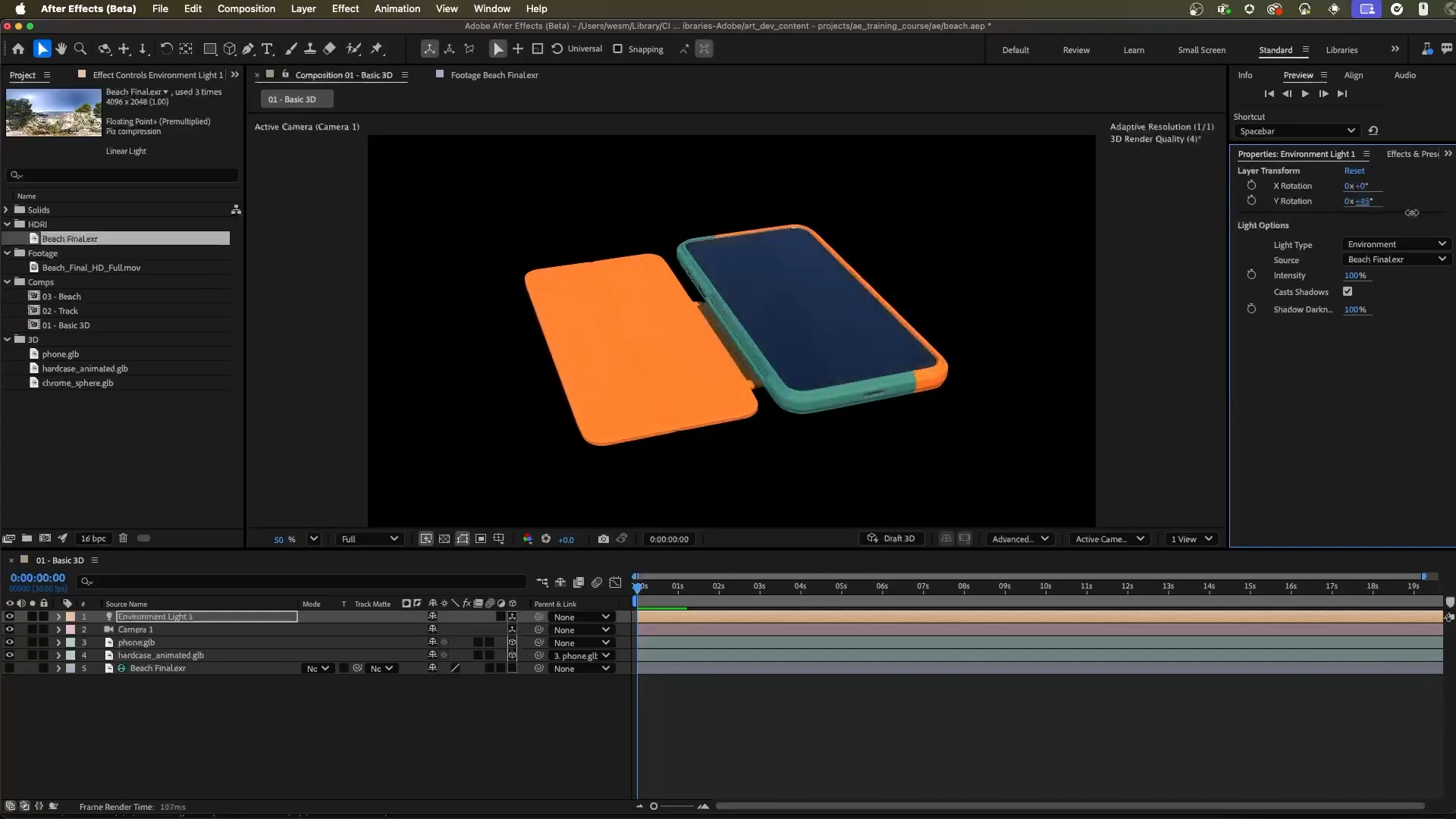Create new folder in Project panel
Viewport: 1456px width, 819px height.
pos(27,538)
